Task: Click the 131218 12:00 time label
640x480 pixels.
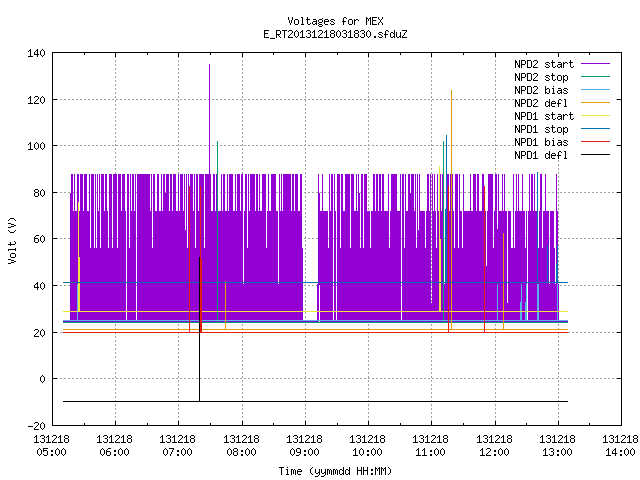Action: [494, 446]
